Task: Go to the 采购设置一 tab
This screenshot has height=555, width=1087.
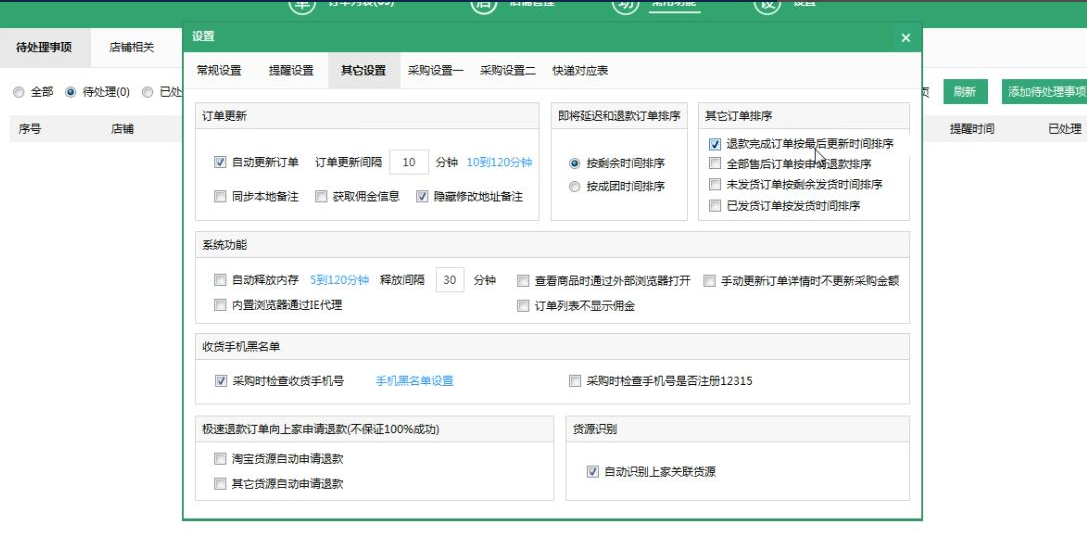Action: [435, 71]
